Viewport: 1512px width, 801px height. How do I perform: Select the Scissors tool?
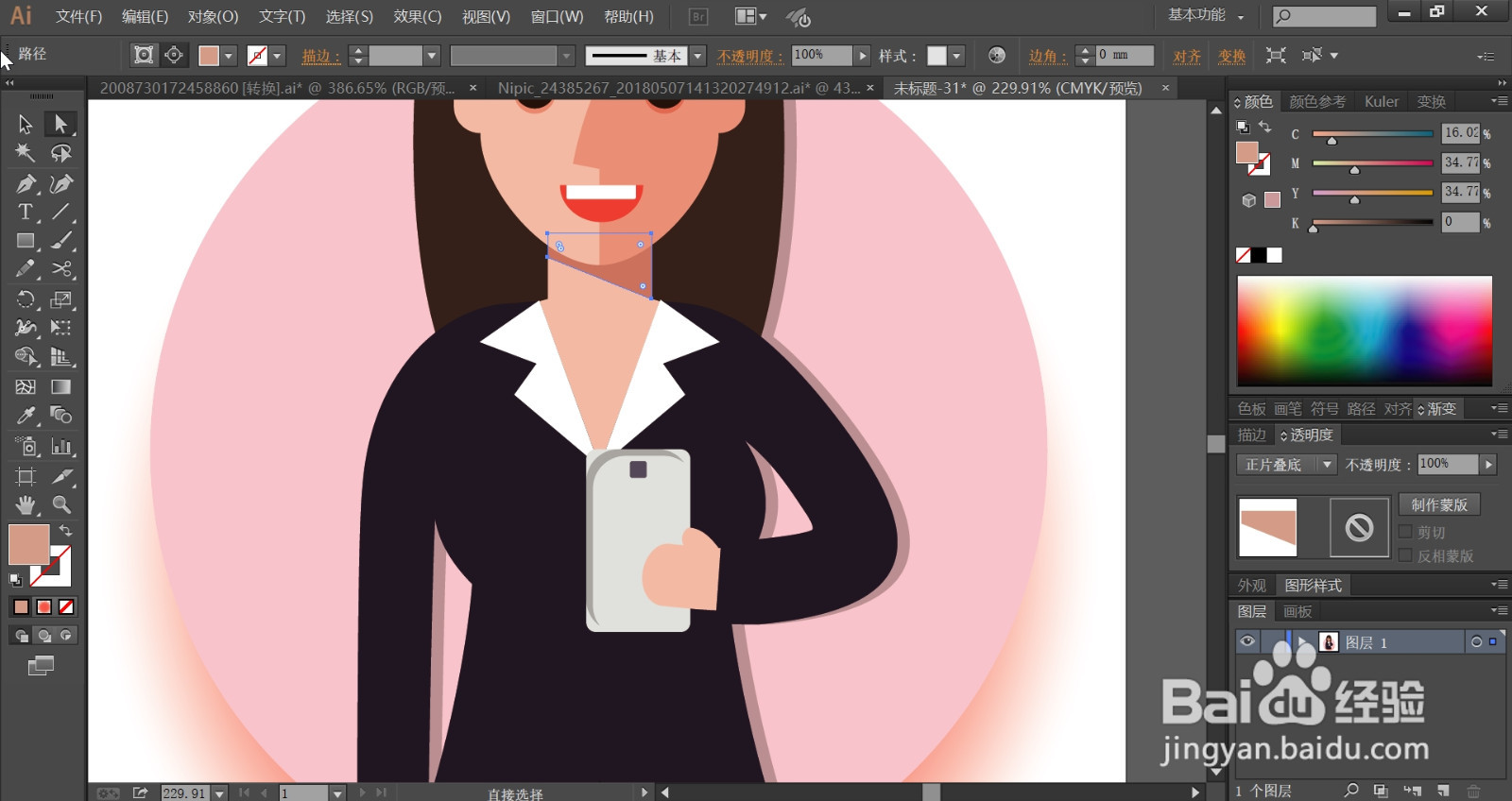(x=61, y=269)
